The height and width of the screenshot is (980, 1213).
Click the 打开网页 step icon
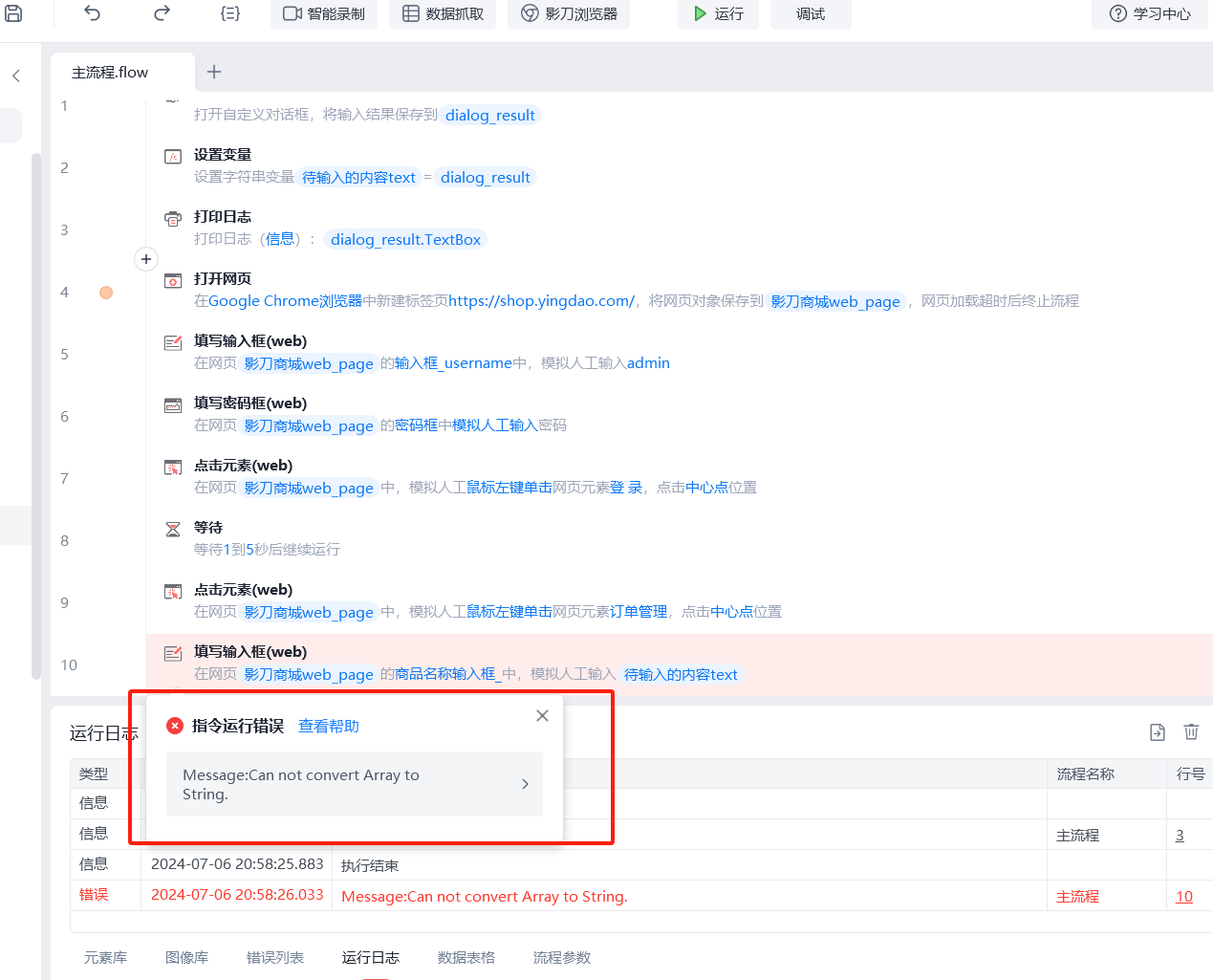point(173,280)
